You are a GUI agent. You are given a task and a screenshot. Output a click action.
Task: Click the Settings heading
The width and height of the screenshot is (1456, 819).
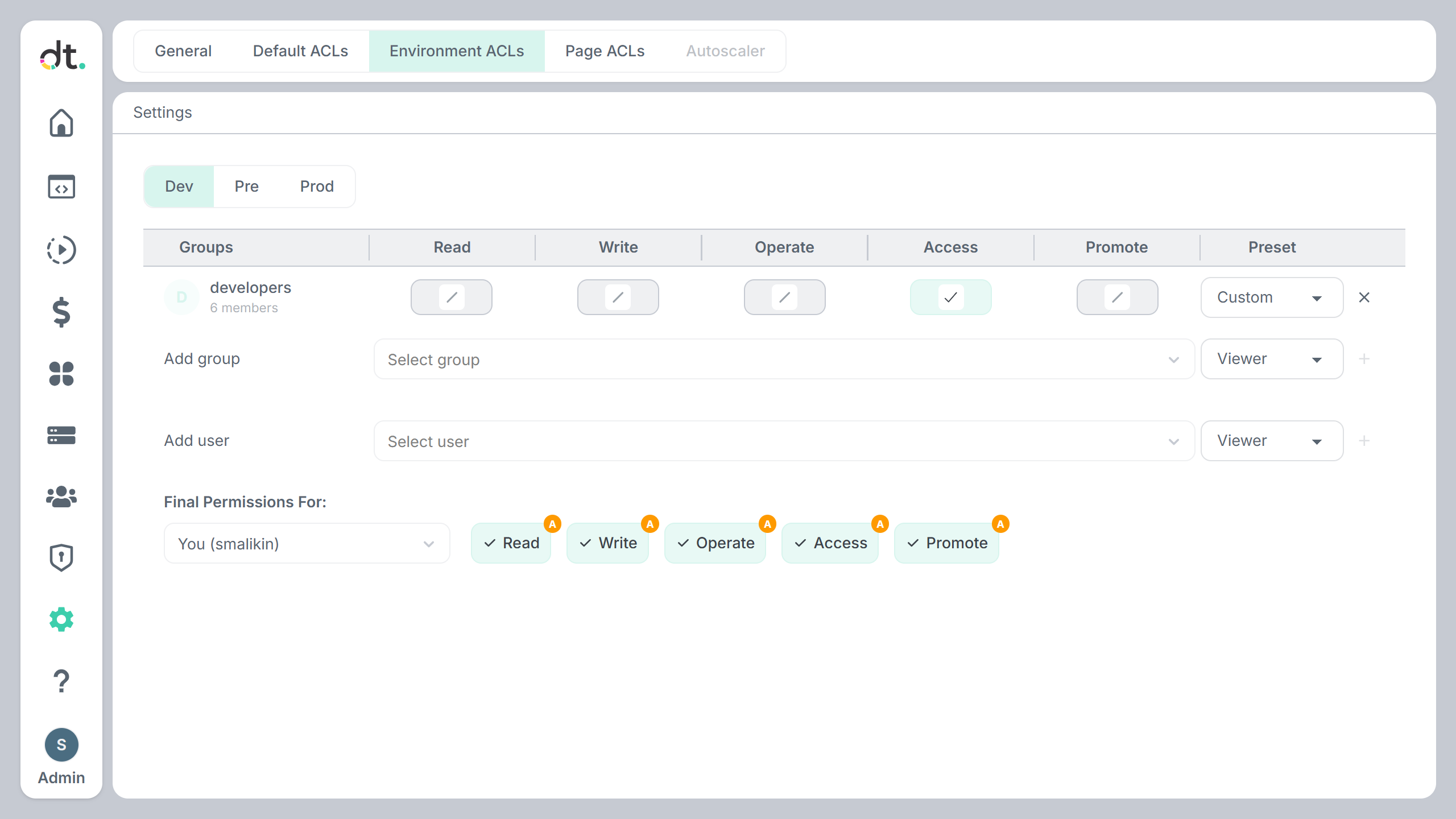163,113
